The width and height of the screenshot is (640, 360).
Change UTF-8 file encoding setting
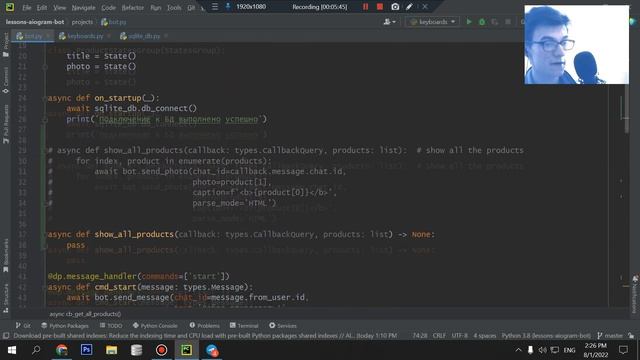(x=459, y=336)
